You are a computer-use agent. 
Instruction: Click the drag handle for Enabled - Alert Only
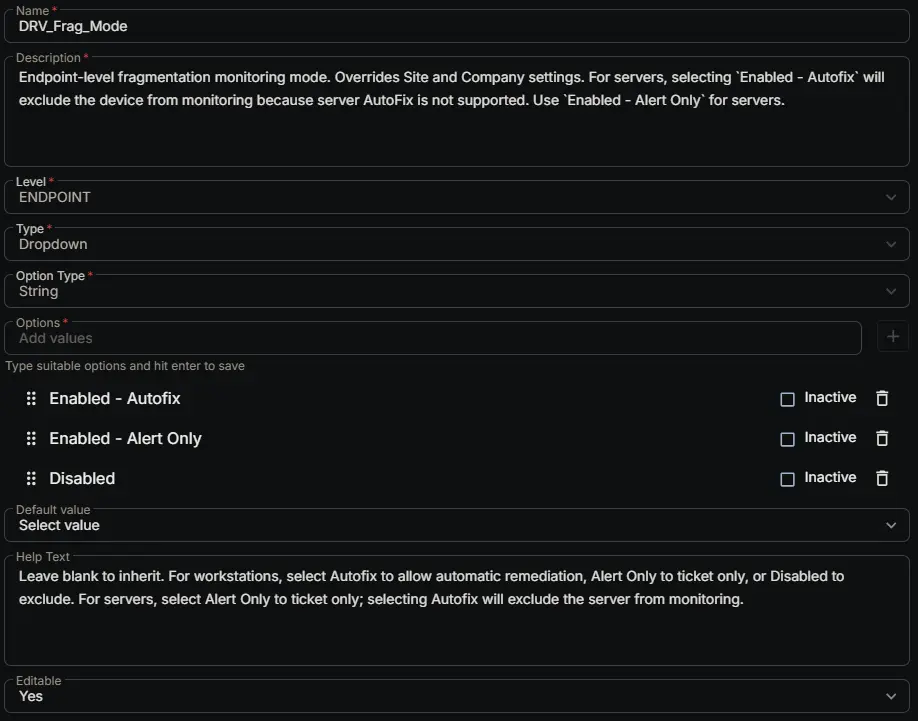coord(31,438)
